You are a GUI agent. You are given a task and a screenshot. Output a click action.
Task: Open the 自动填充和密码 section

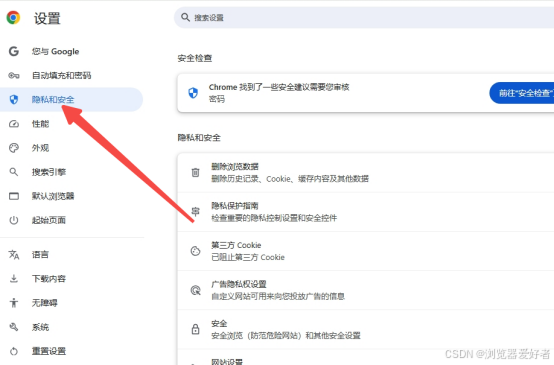click(71, 75)
